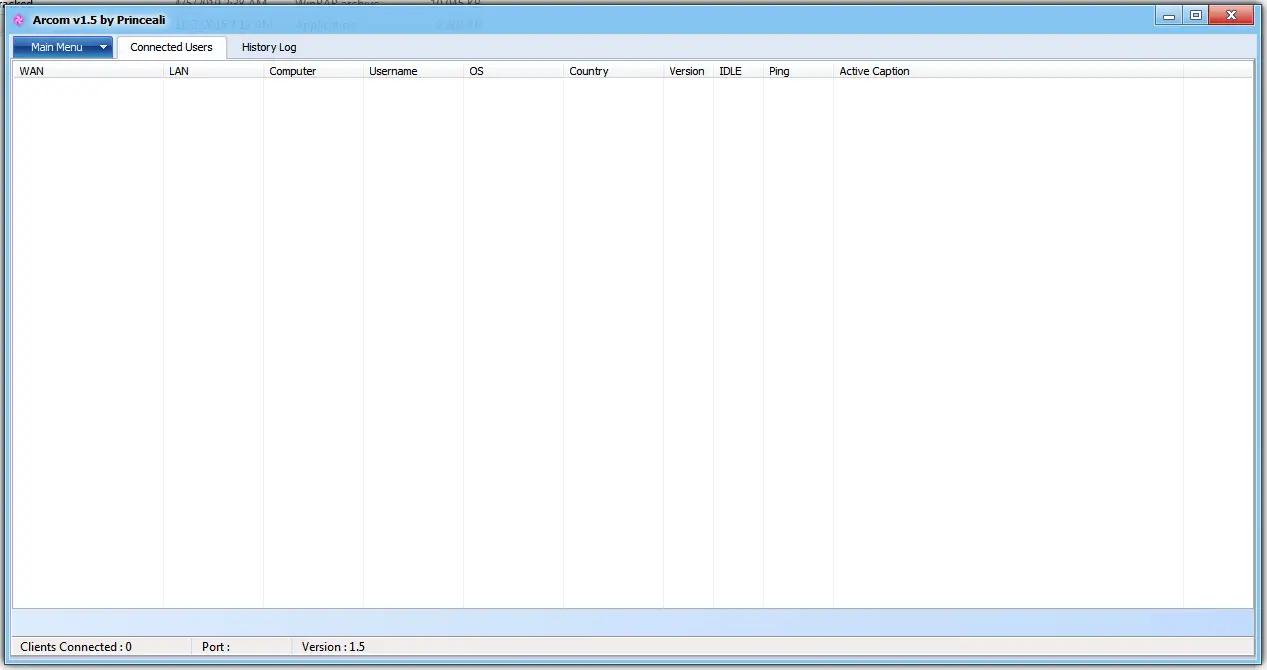Screen dimensions: 1267x670
Task: Click the Clients Connected status panel
Action: (100, 647)
